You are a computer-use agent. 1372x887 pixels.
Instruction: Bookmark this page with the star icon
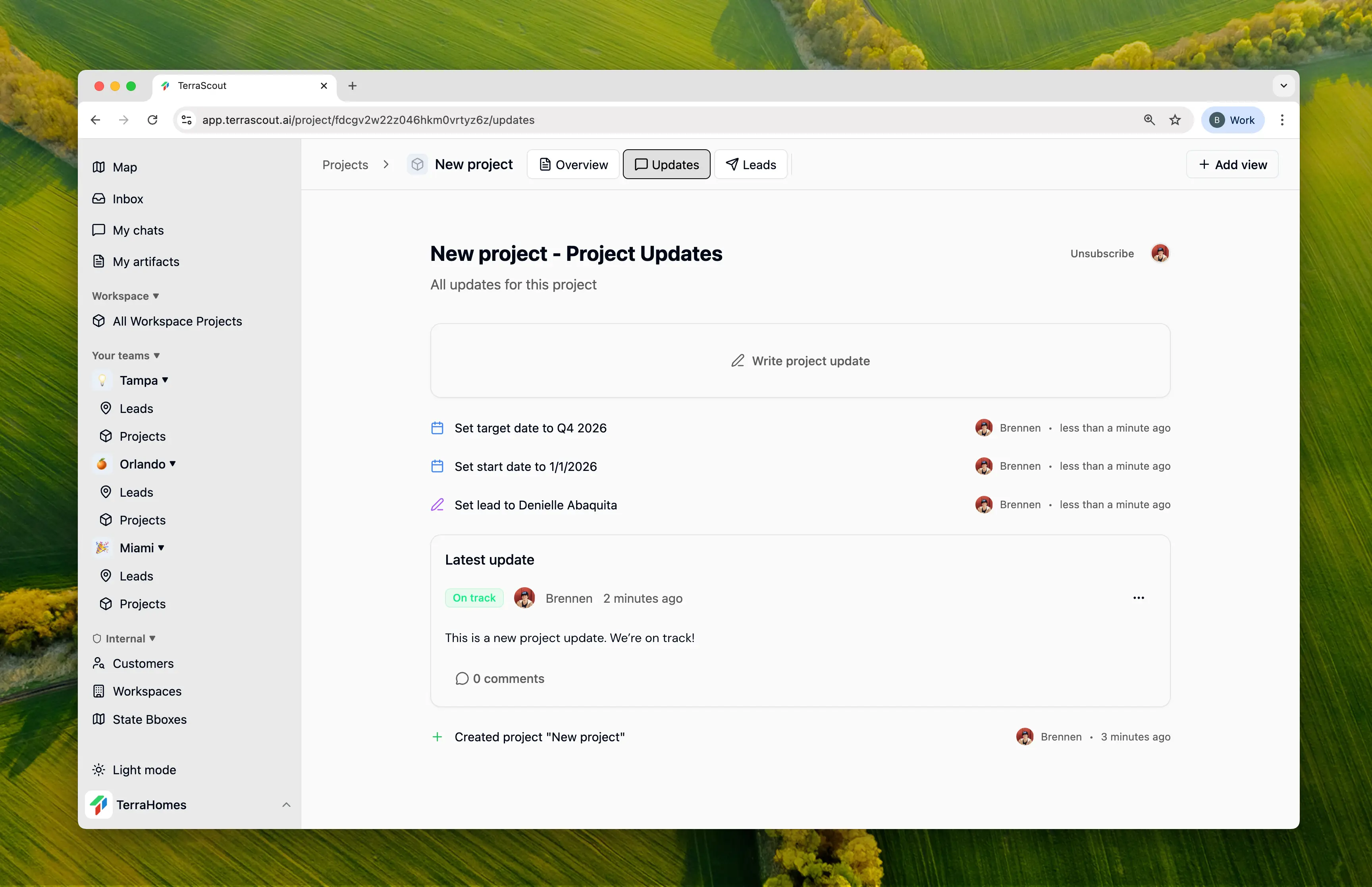1175,120
